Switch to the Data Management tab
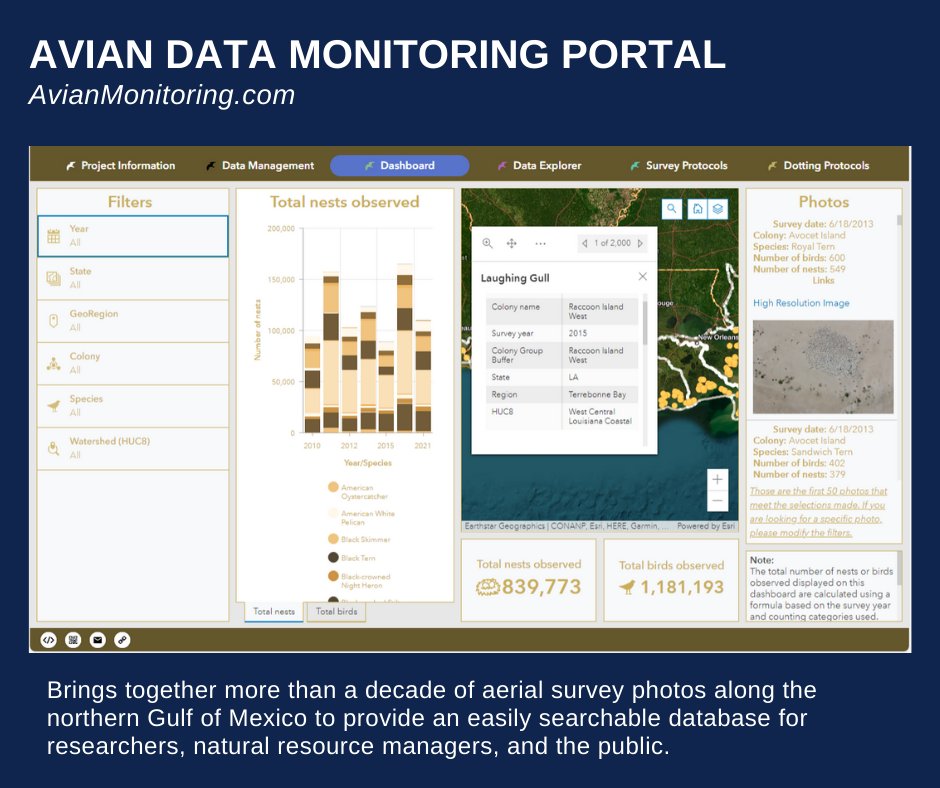This screenshot has height=788, width=940. (x=261, y=166)
